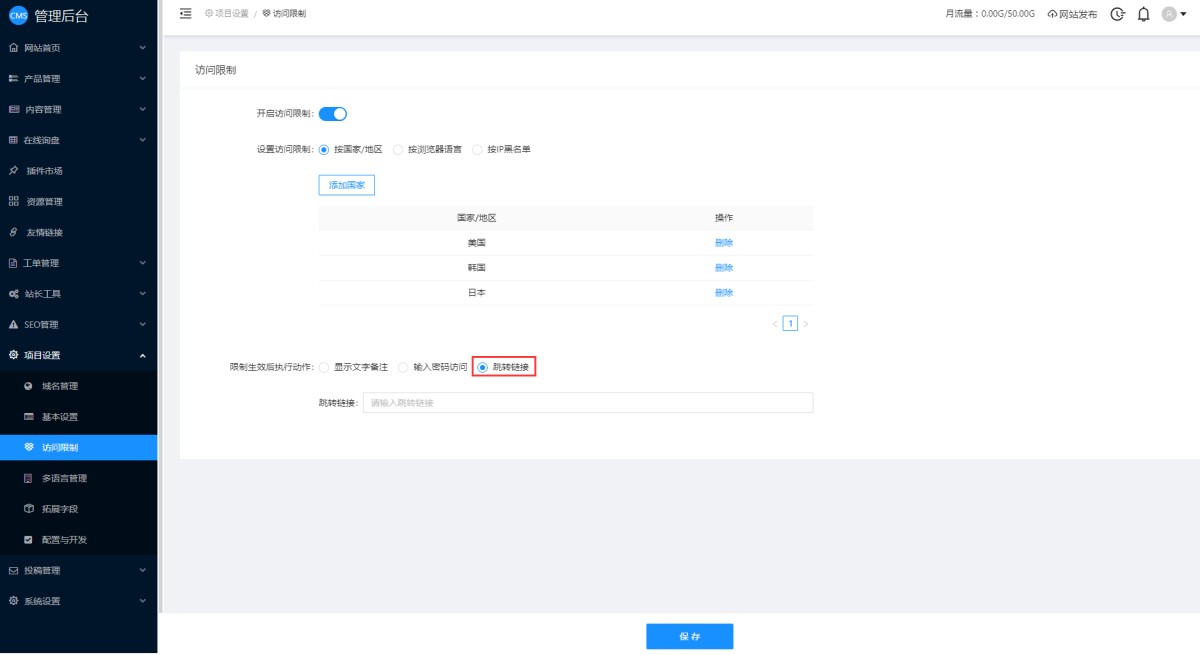
Task: Select the 按浏览器语言 radio option
Action: click(399, 150)
